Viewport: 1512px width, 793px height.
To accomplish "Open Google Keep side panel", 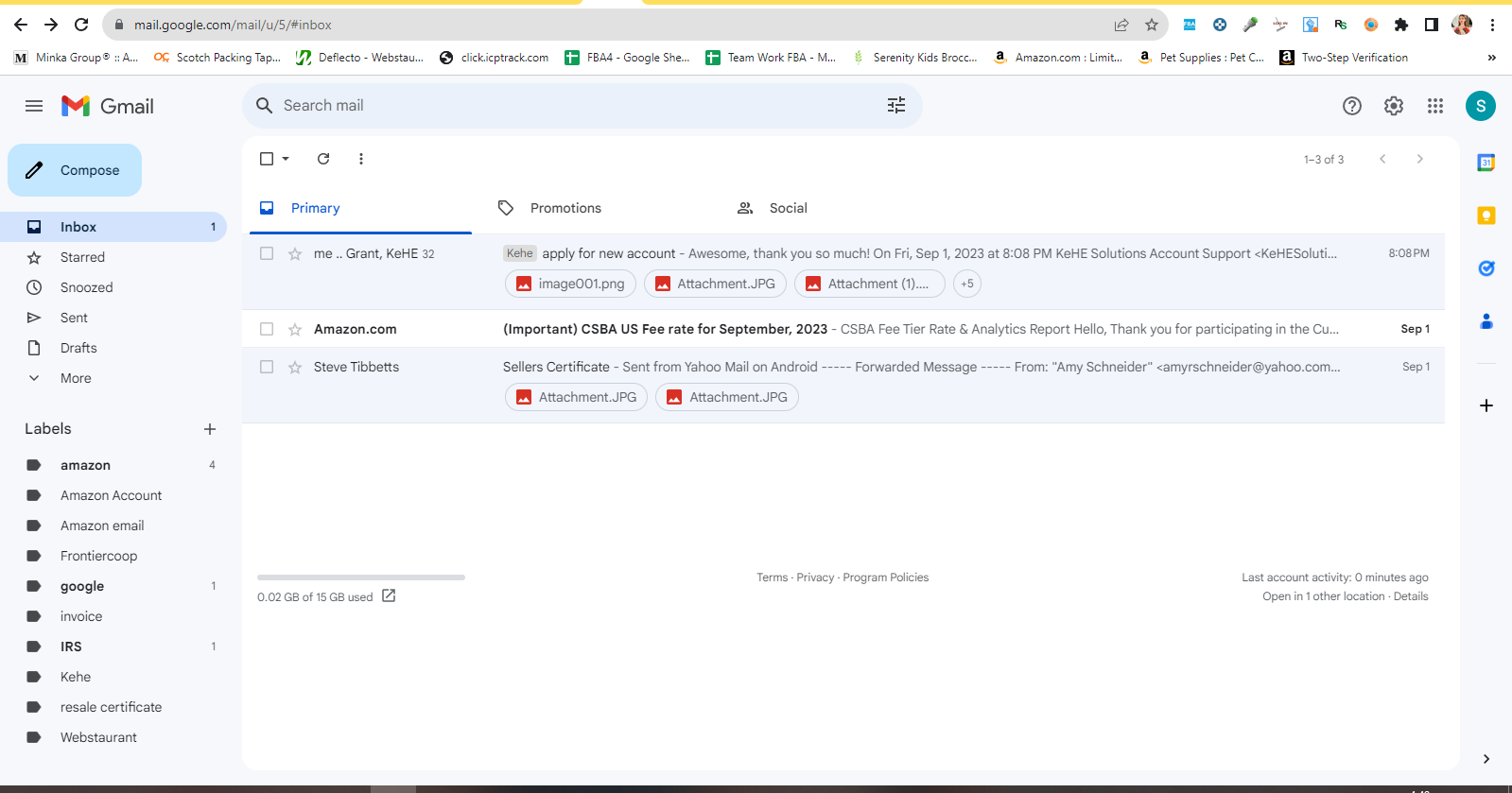I will coord(1486,215).
